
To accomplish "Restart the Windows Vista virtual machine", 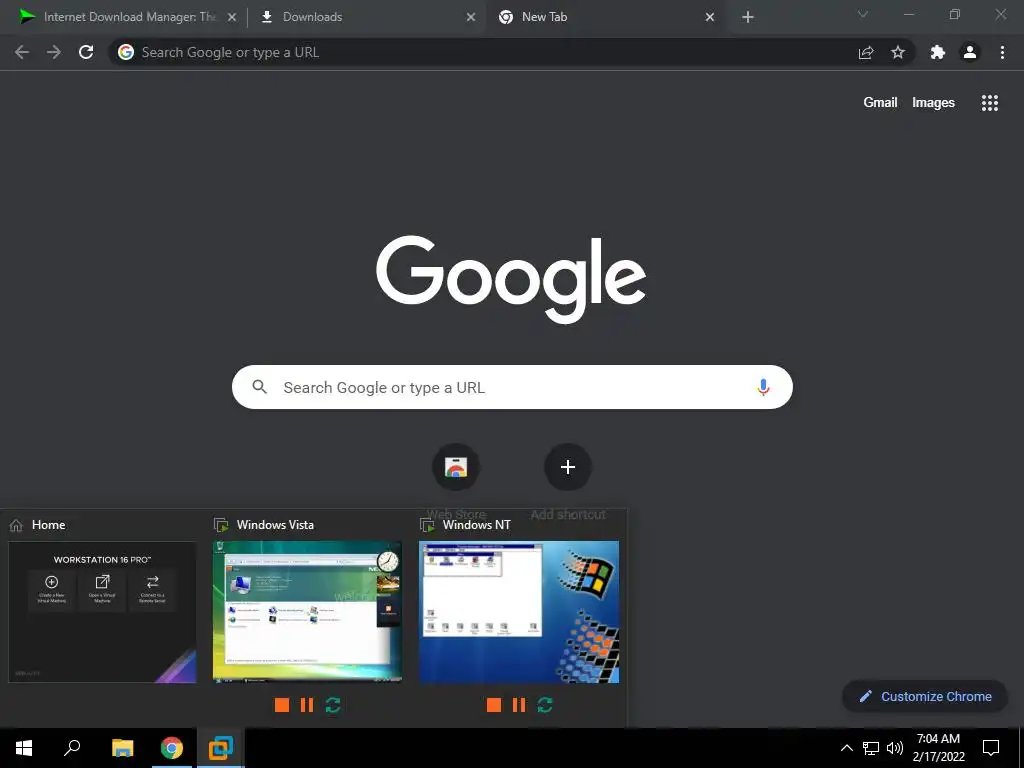I will (333, 705).
